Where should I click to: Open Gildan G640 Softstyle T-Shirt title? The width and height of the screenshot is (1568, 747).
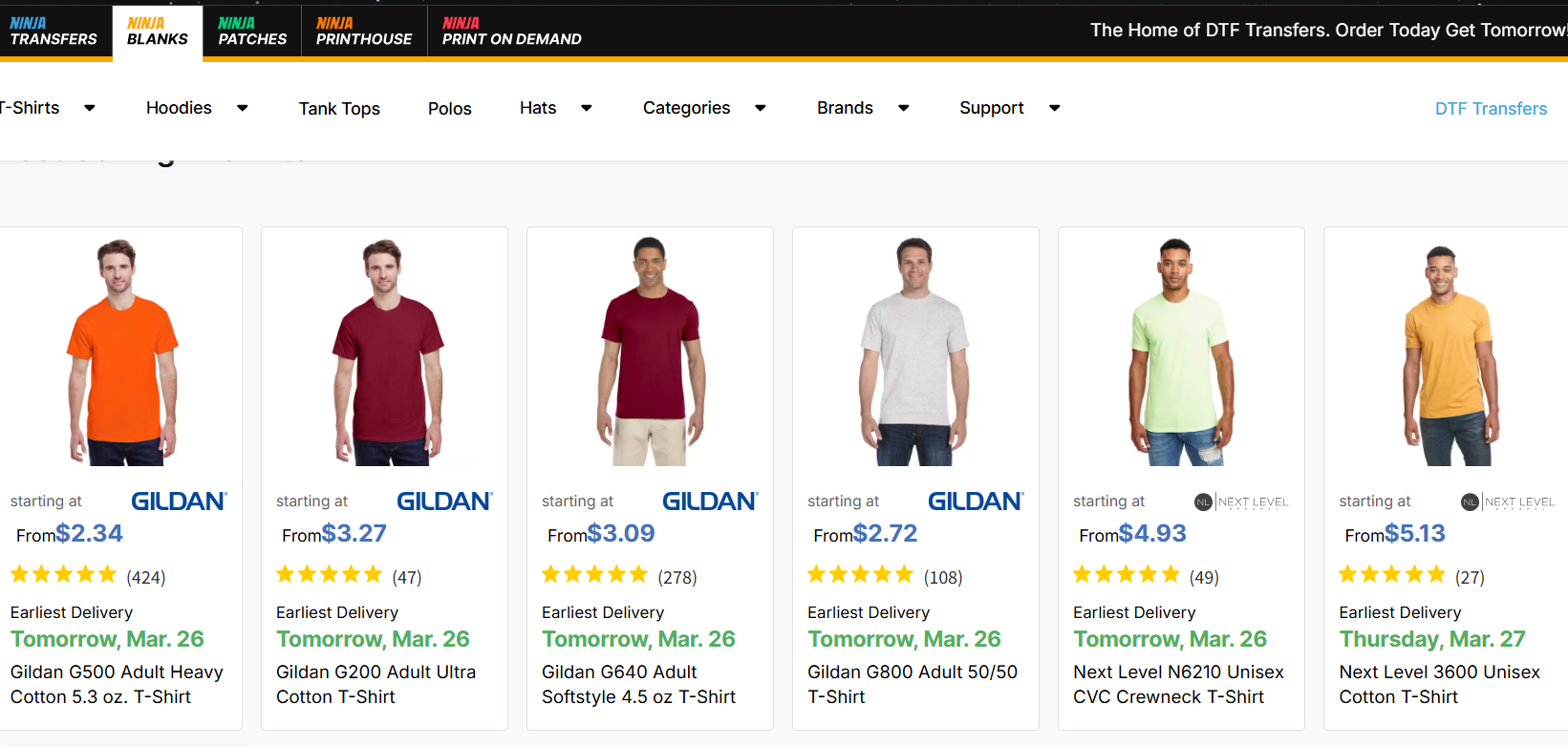tap(638, 685)
